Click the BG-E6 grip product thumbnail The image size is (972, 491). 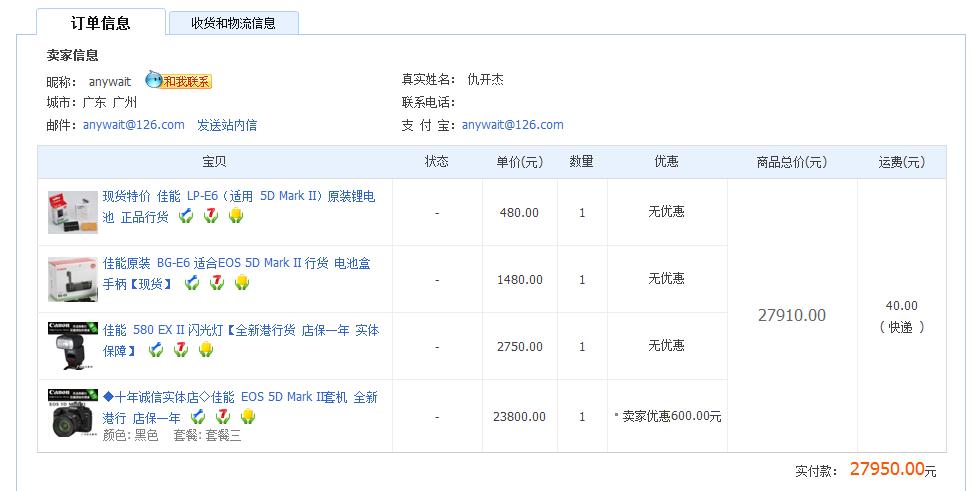click(73, 279)
